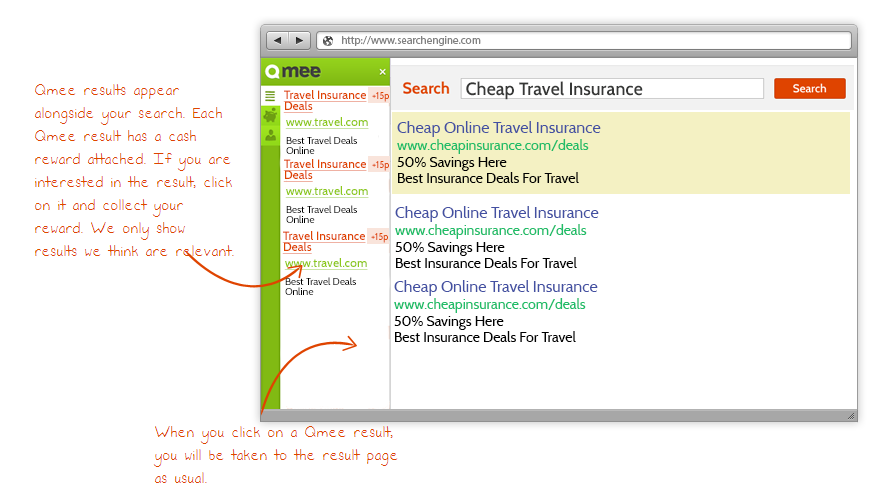
Task: Click +15p reward badge on first Qmee result
Action: tap(380, 96)
